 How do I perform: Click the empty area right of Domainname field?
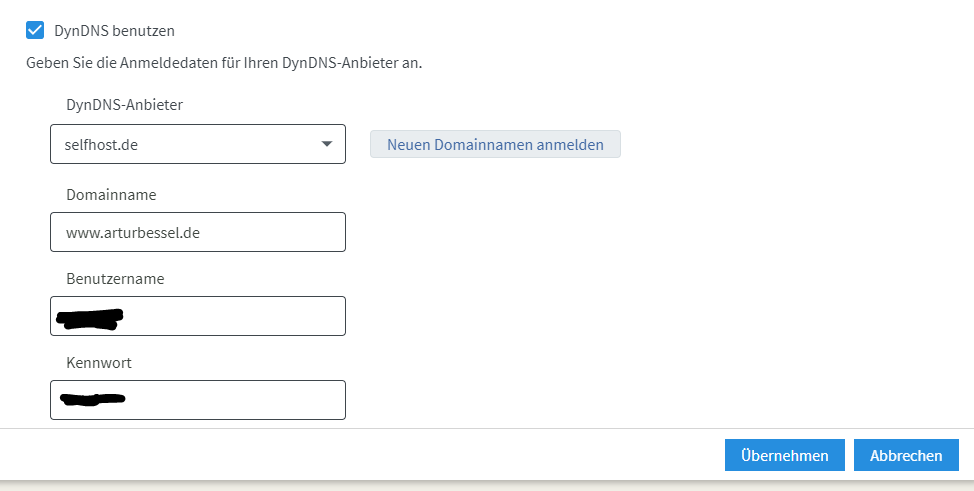pos(600,232)
